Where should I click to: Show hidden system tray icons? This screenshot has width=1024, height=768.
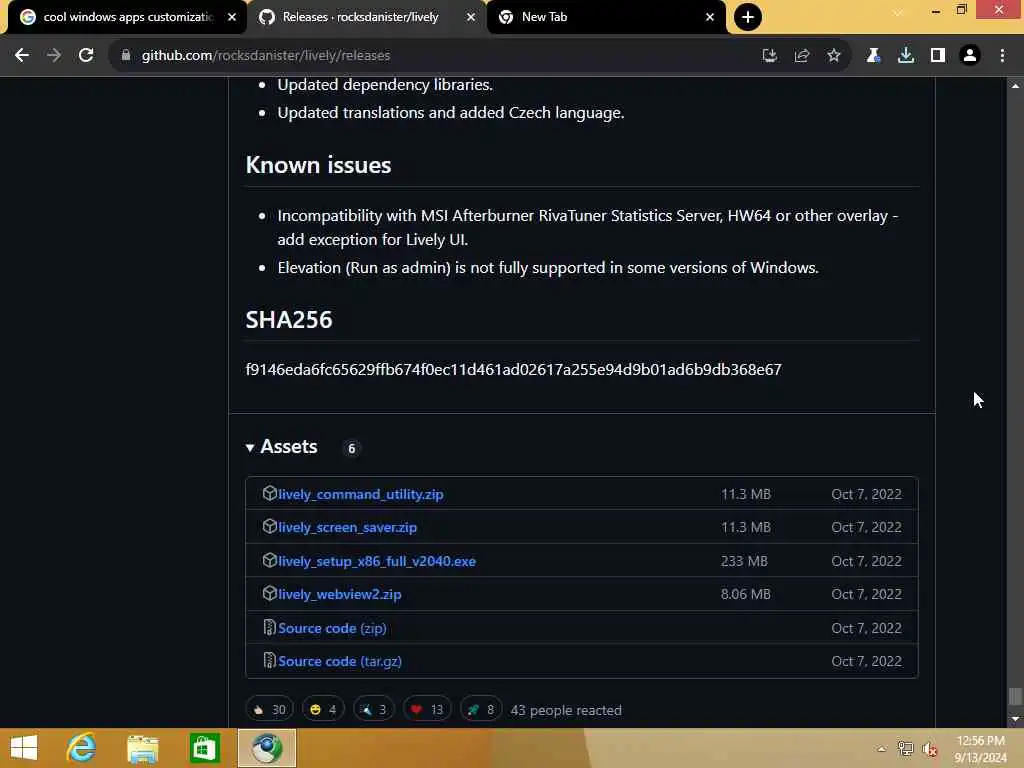click(882, 749)
